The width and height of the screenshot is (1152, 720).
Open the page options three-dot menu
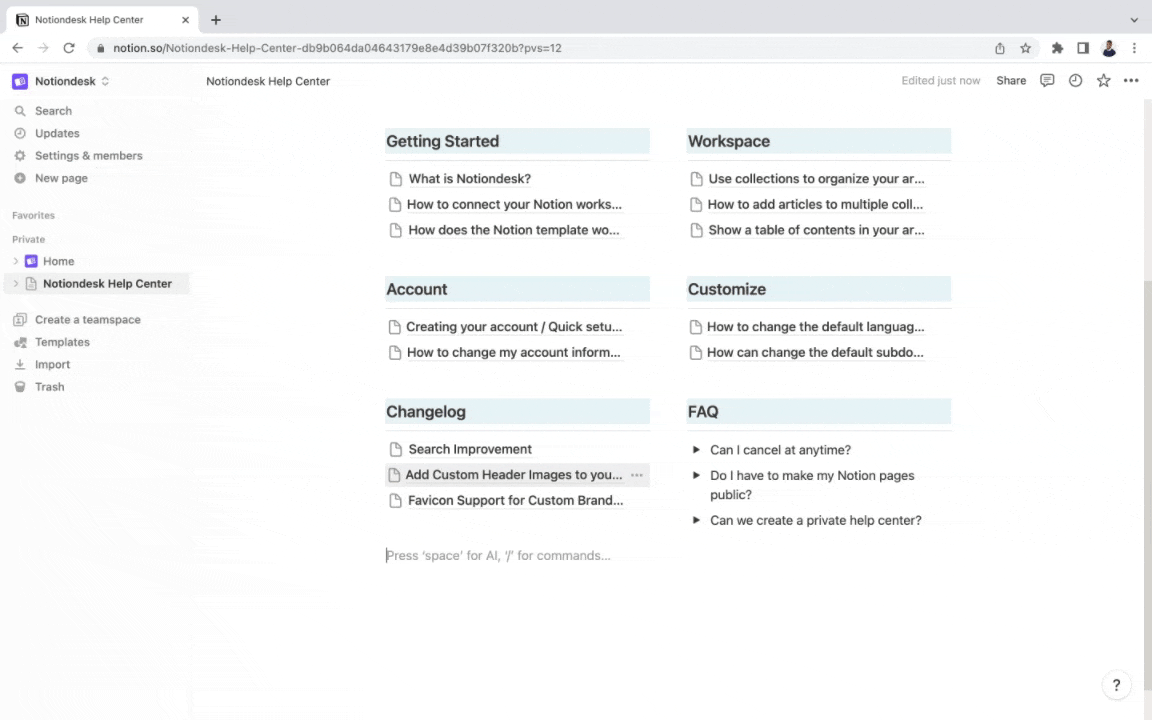[x=1131, y=81]
